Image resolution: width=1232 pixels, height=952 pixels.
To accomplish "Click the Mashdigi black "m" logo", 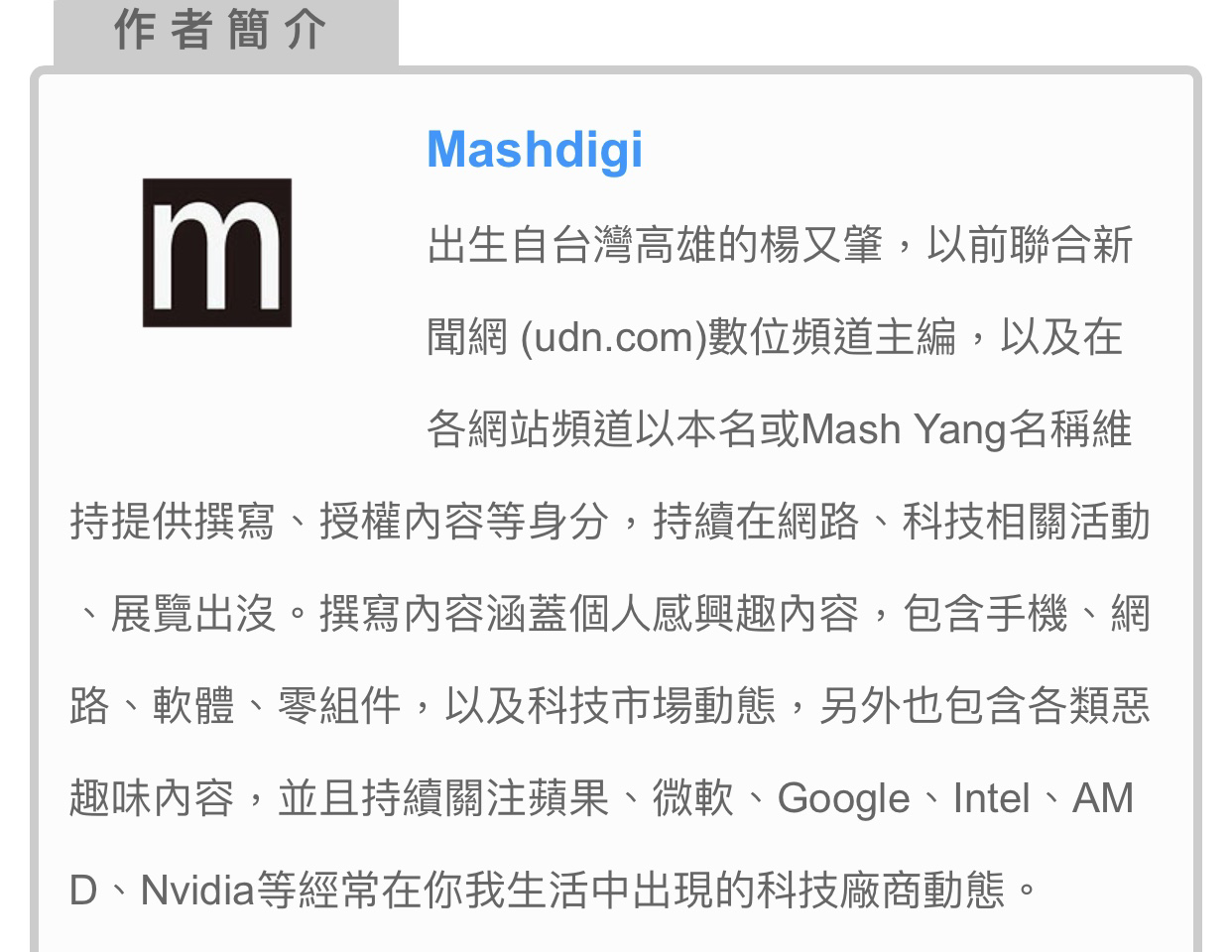I will coord(216,253).
